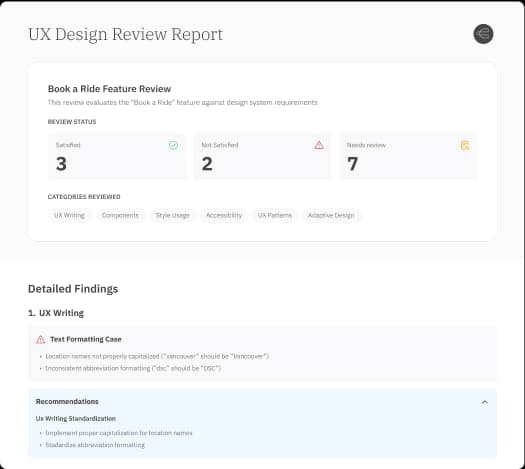Click the dark circular logo icon
525x469 pixels.
pyautogui.click(x=483, y=34)
